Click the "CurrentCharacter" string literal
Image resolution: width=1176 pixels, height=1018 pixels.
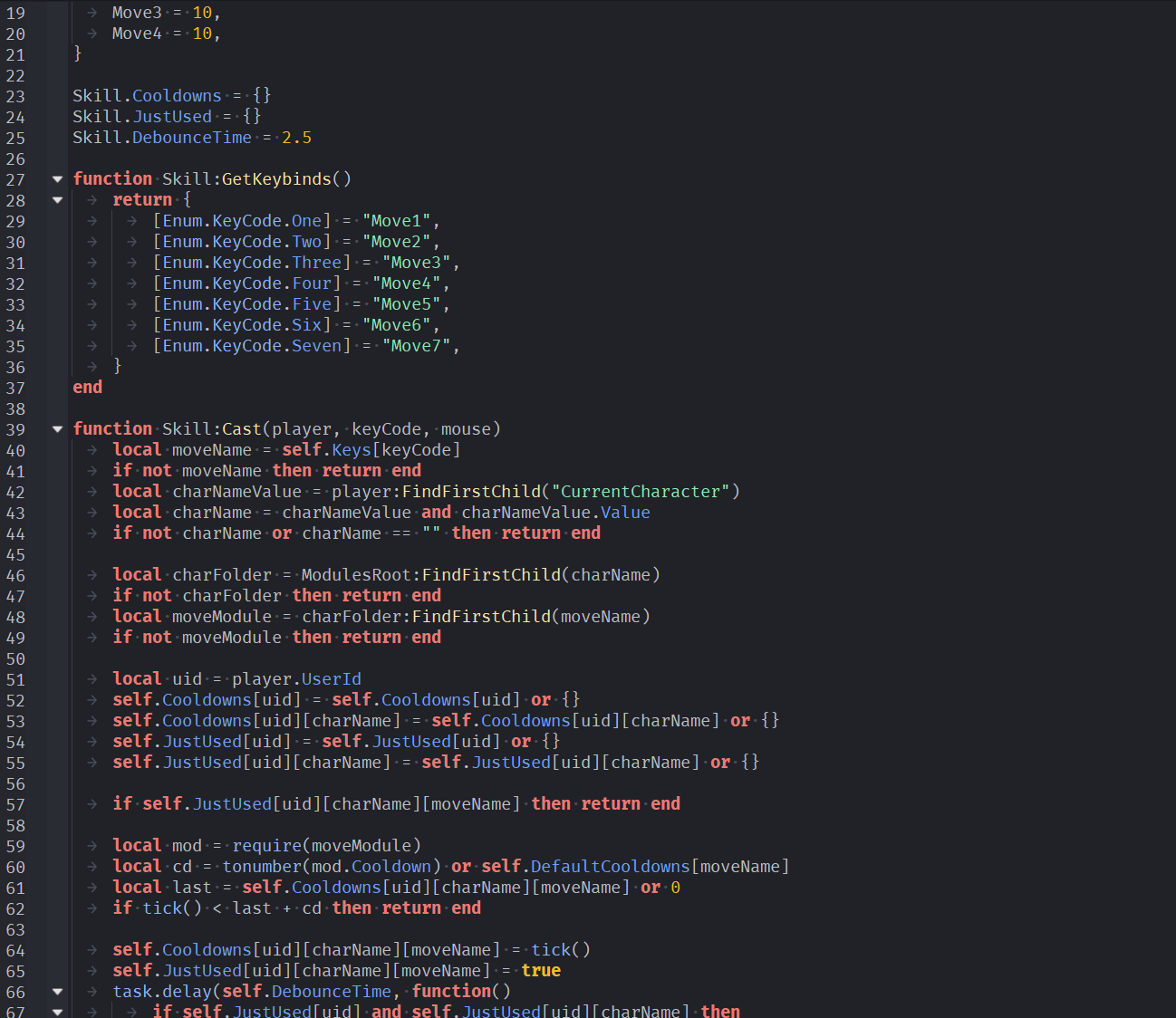pyautogui.click(x=641, y=492)
